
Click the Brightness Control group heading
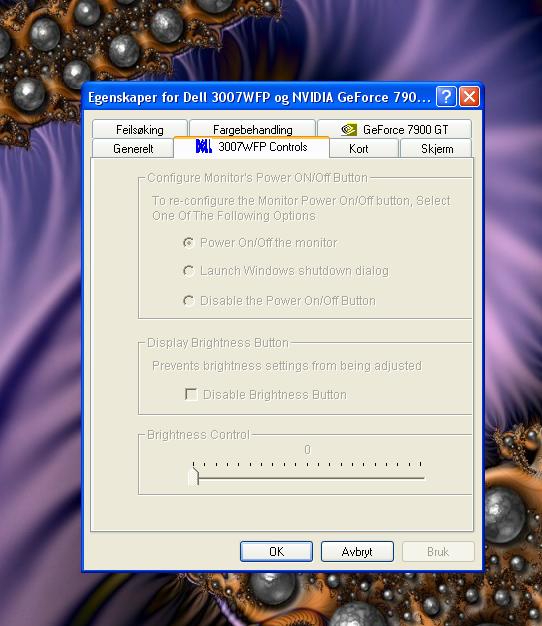pyautogui.click(x=198, y=434)
